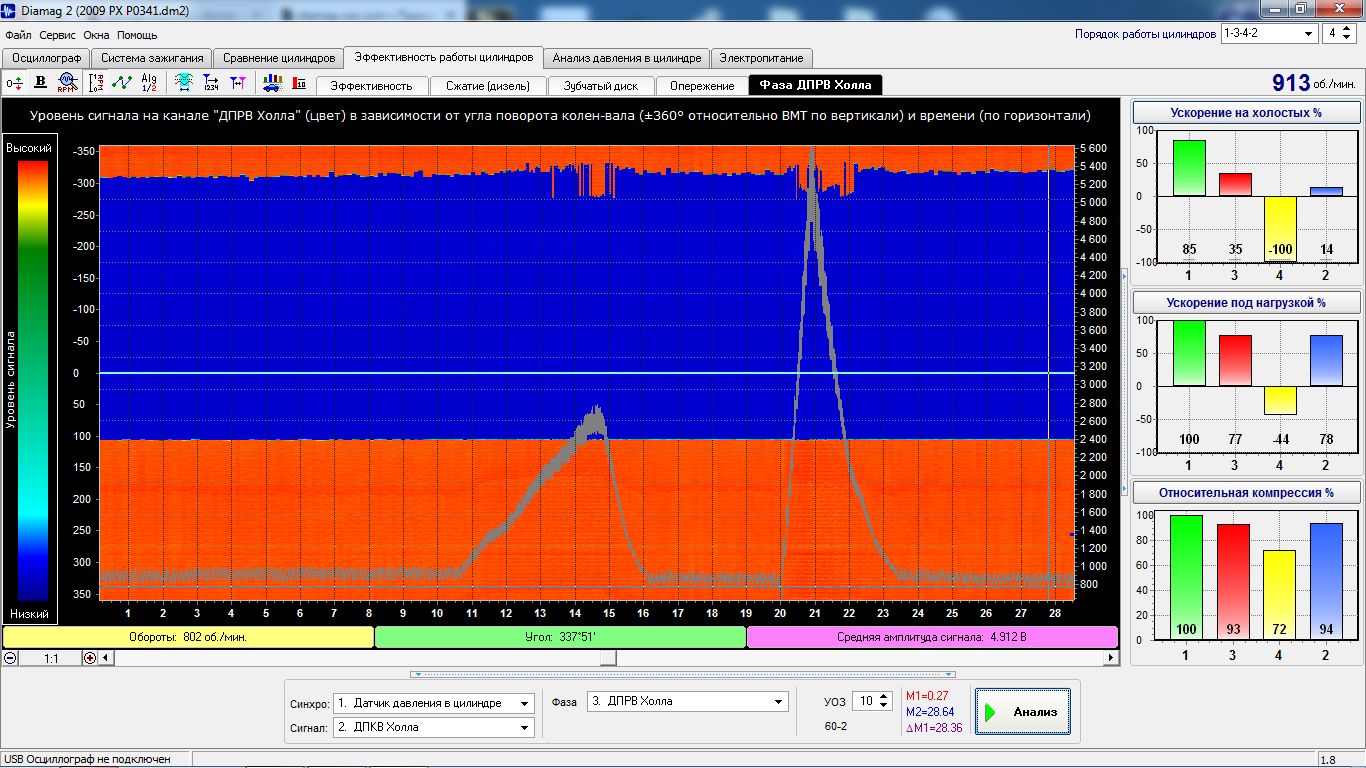
Task: Open the Сигнал channel dropdown
Action: coord(433,727)
